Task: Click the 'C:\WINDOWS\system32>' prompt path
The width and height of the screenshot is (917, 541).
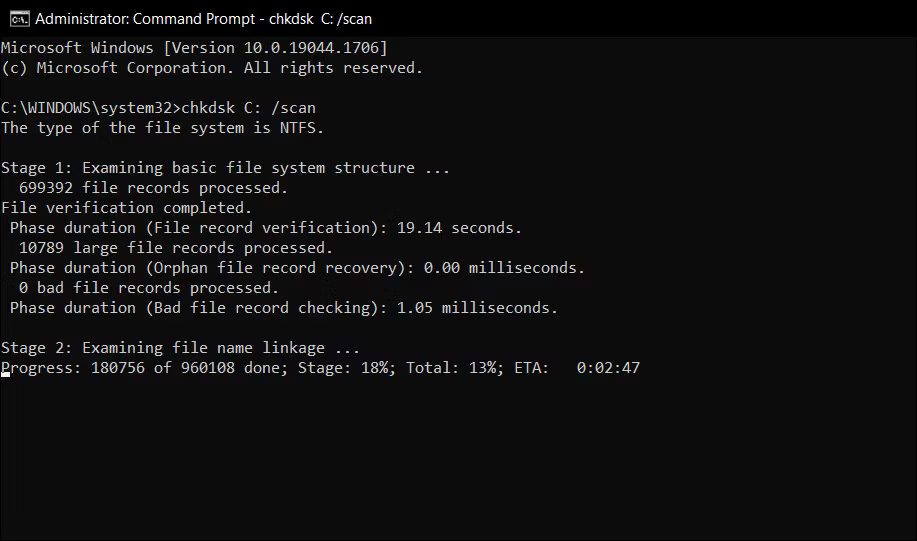Action: coord(91,108)
